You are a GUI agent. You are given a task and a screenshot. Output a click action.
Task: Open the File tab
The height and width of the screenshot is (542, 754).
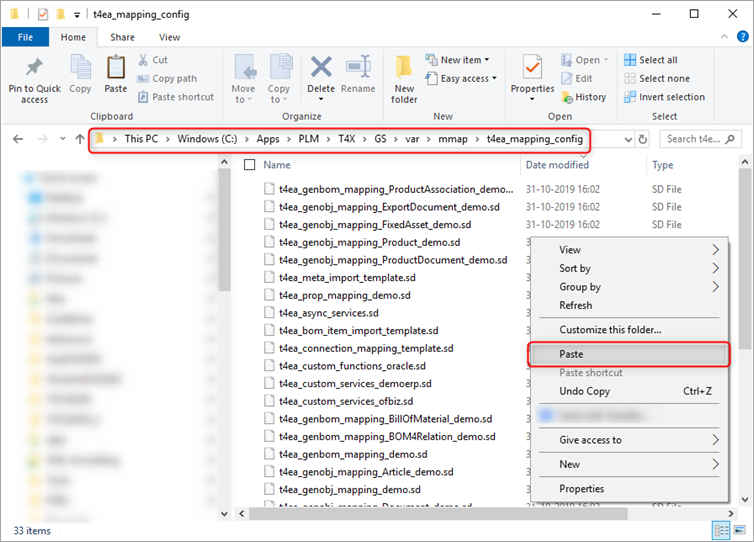25,37
